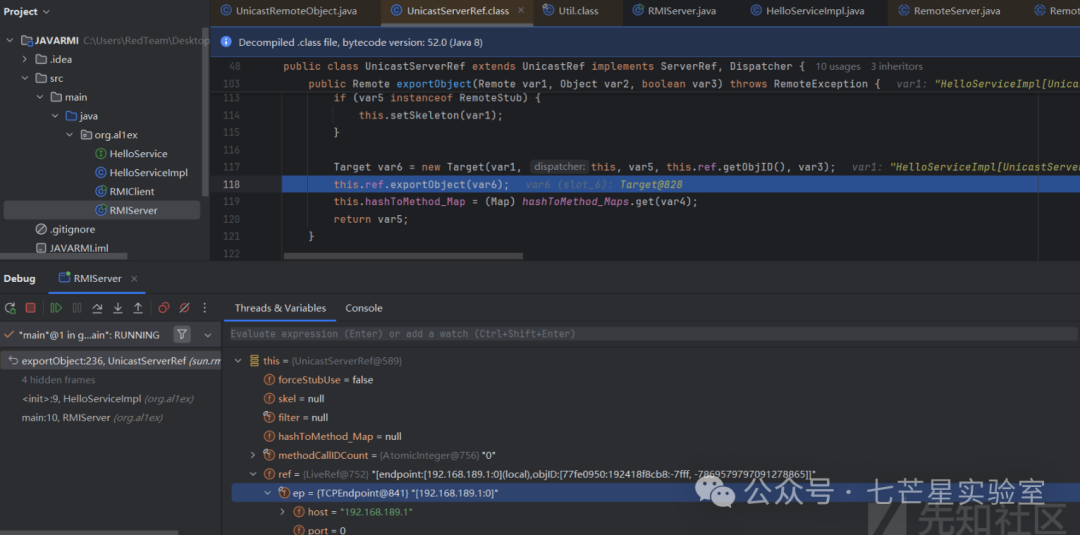1080x535 pixels.
Task: Click the .gitignore file icon
Action: pos(41,229)
